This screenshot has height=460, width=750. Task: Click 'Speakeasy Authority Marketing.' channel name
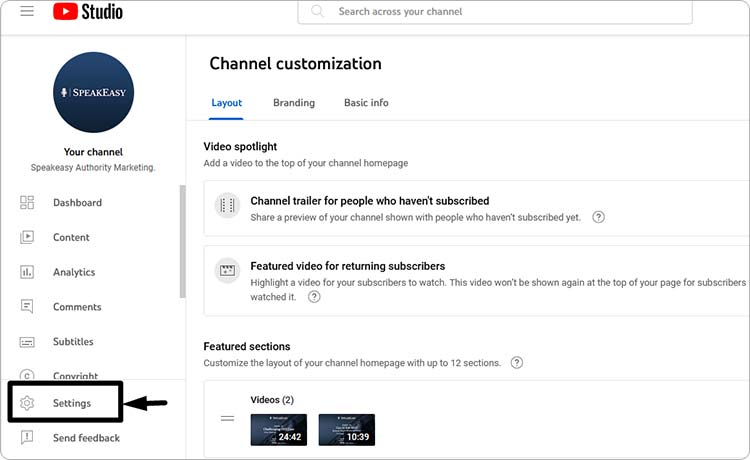coord(93,167)
